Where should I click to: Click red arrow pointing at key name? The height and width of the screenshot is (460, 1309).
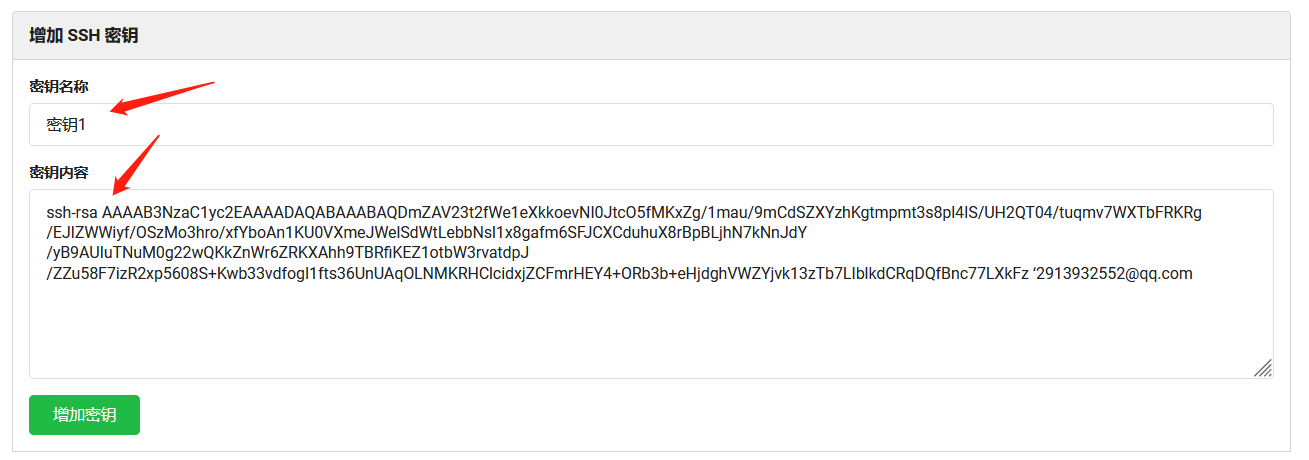[162, 98]
